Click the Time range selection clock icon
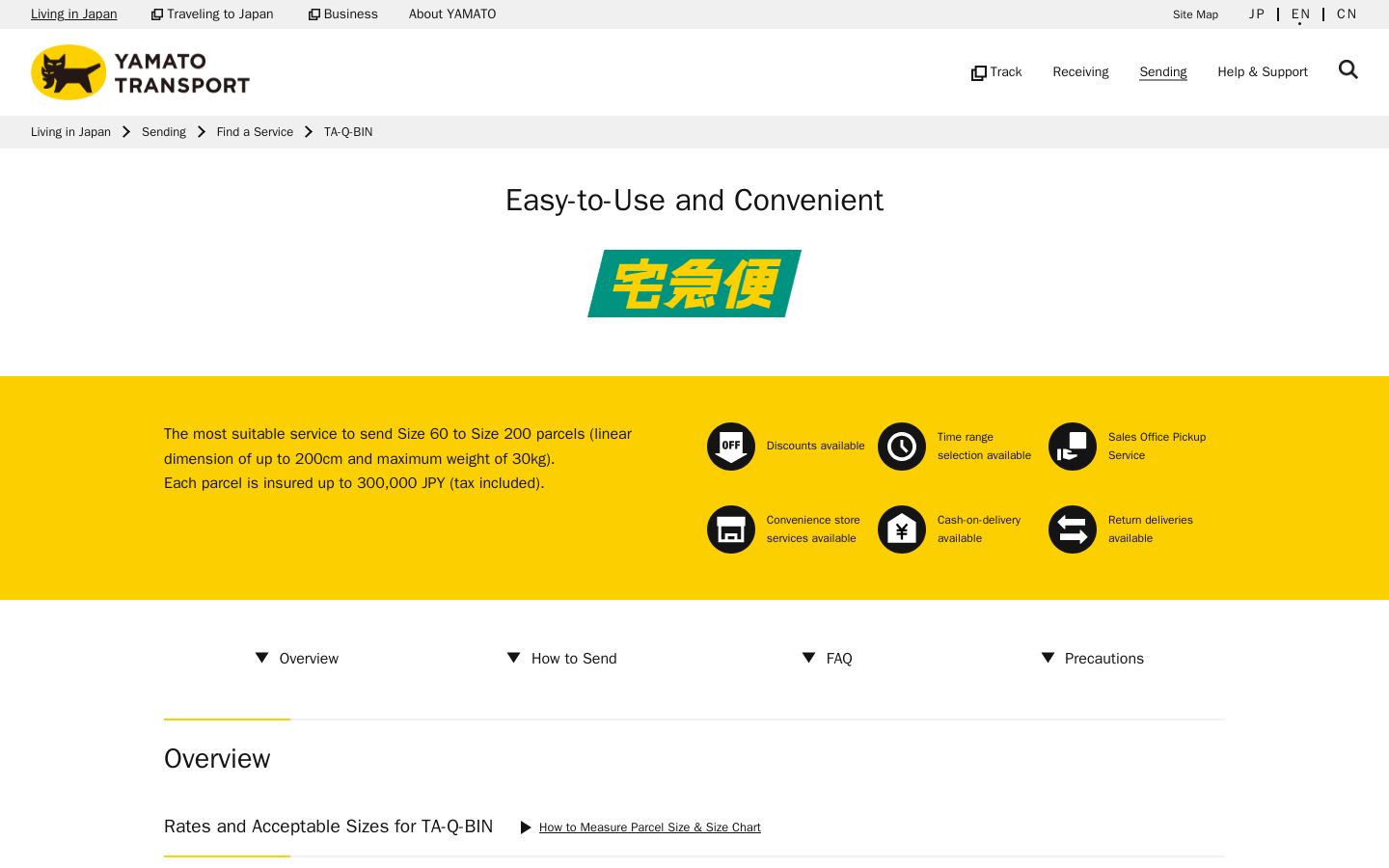The height and width of the screenshot is (868, 1389). (902, 447)
